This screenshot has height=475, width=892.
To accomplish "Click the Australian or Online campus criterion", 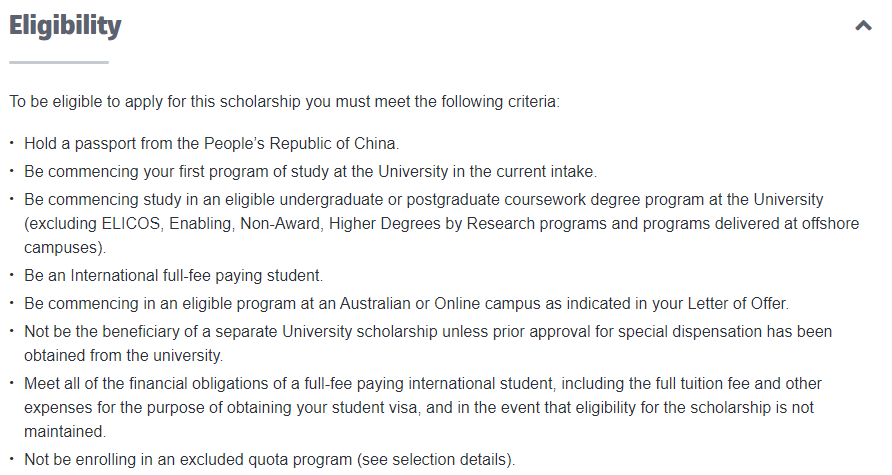I will point(406,303).
